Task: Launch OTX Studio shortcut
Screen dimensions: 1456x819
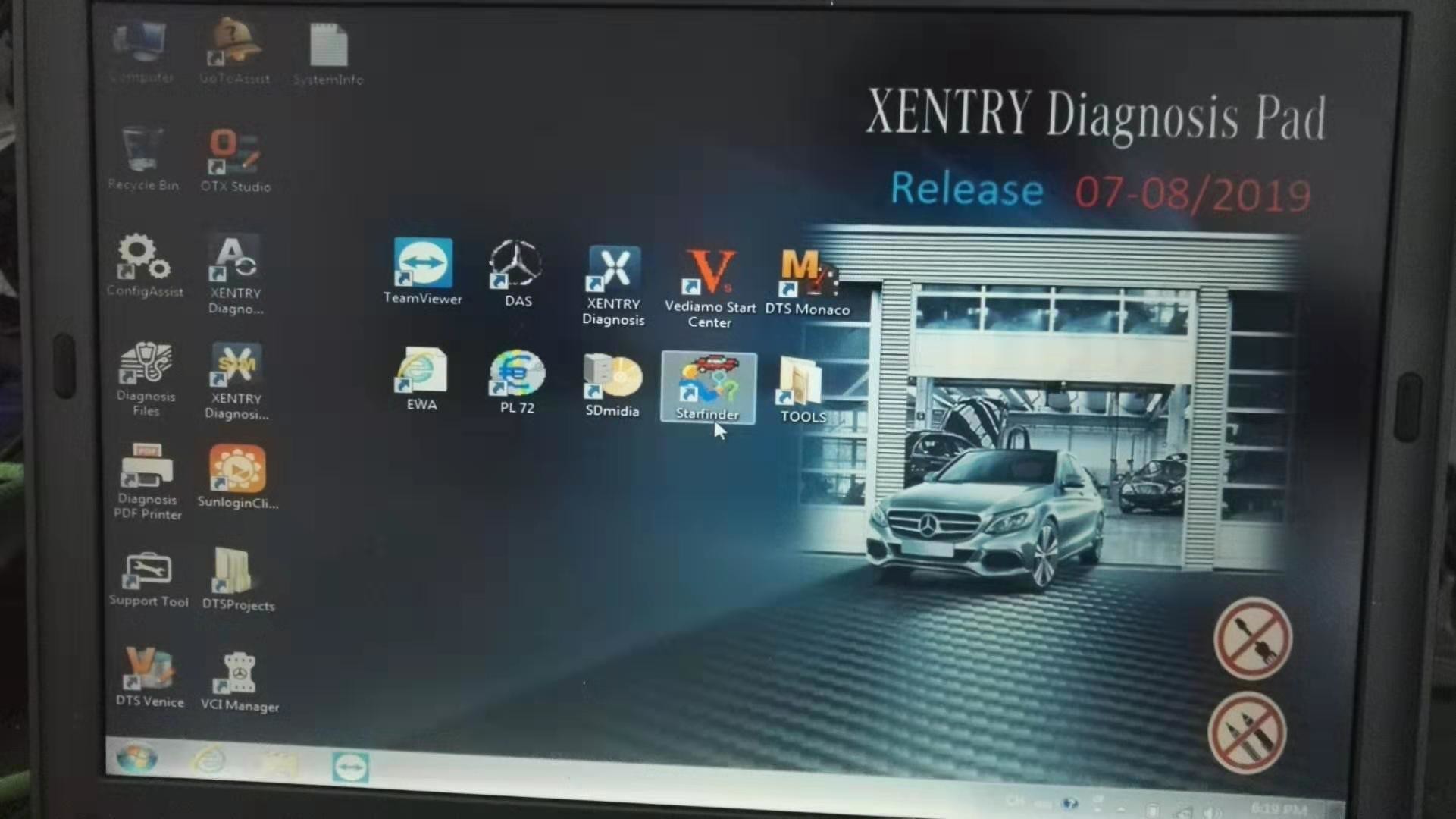Action: 235,159
